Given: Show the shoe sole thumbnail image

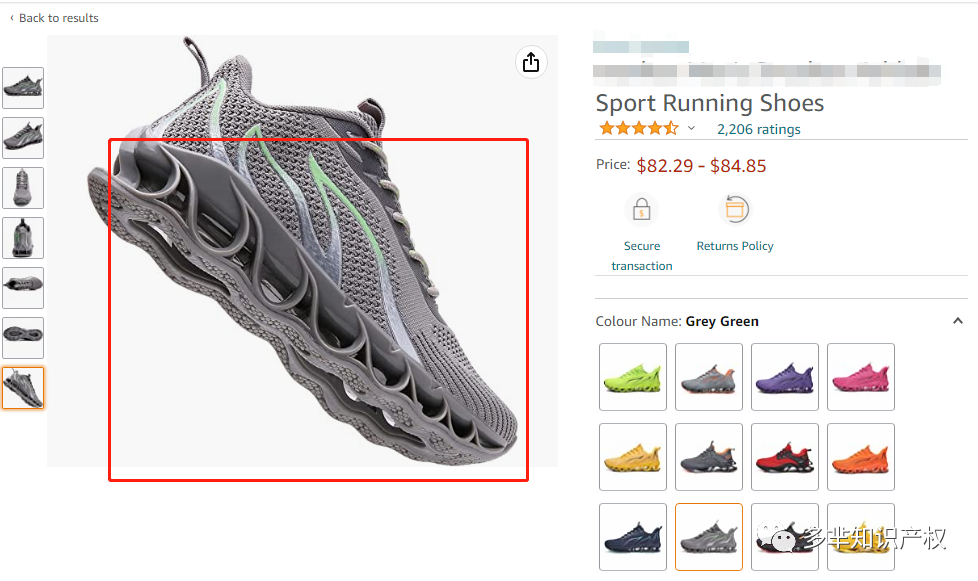Looking at the screenshot, I should [23, 338].
